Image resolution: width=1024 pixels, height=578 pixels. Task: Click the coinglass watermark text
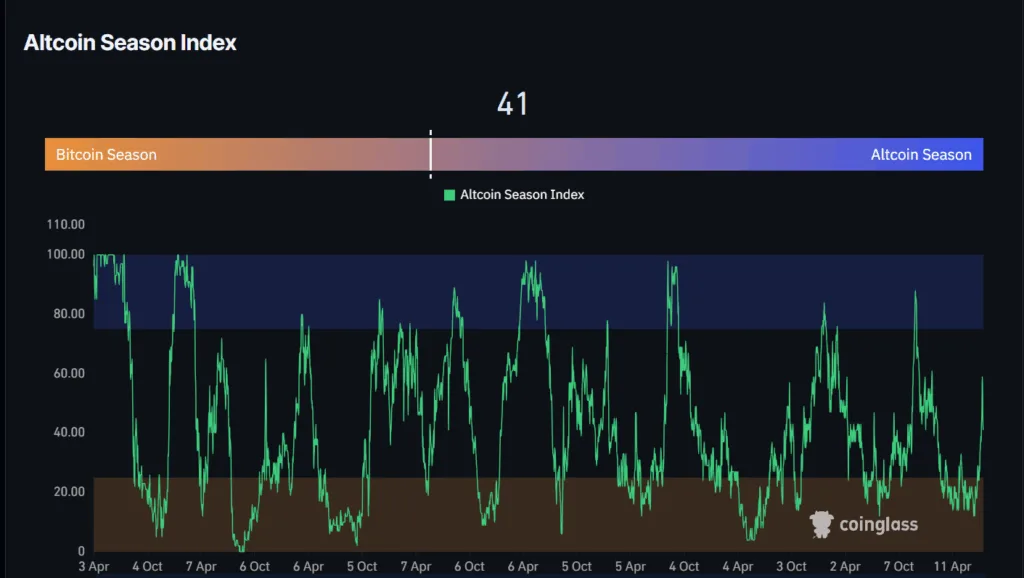click(x=878, y=523)
